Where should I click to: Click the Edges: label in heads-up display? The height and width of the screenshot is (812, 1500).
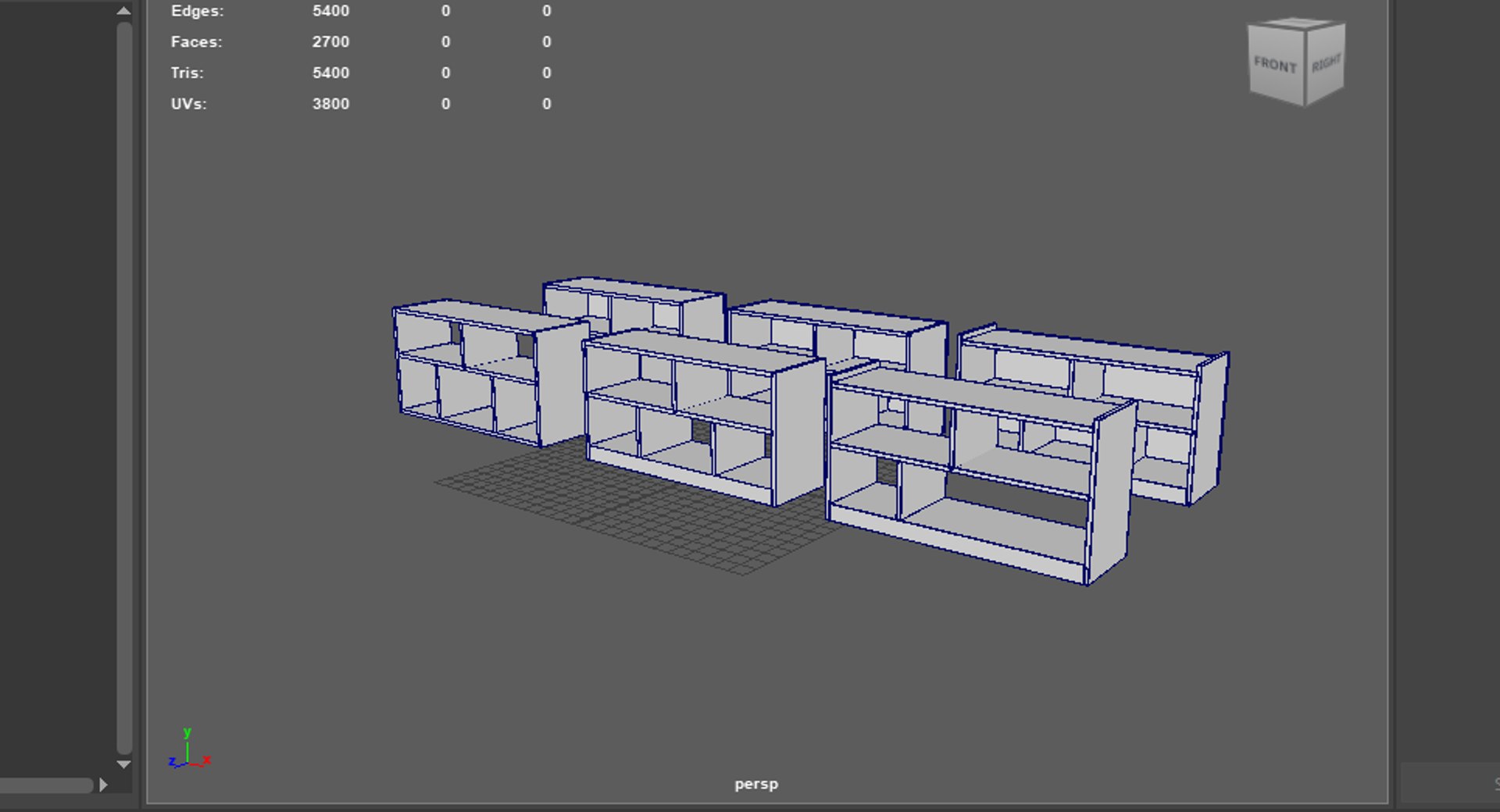(x=197, y=11)
